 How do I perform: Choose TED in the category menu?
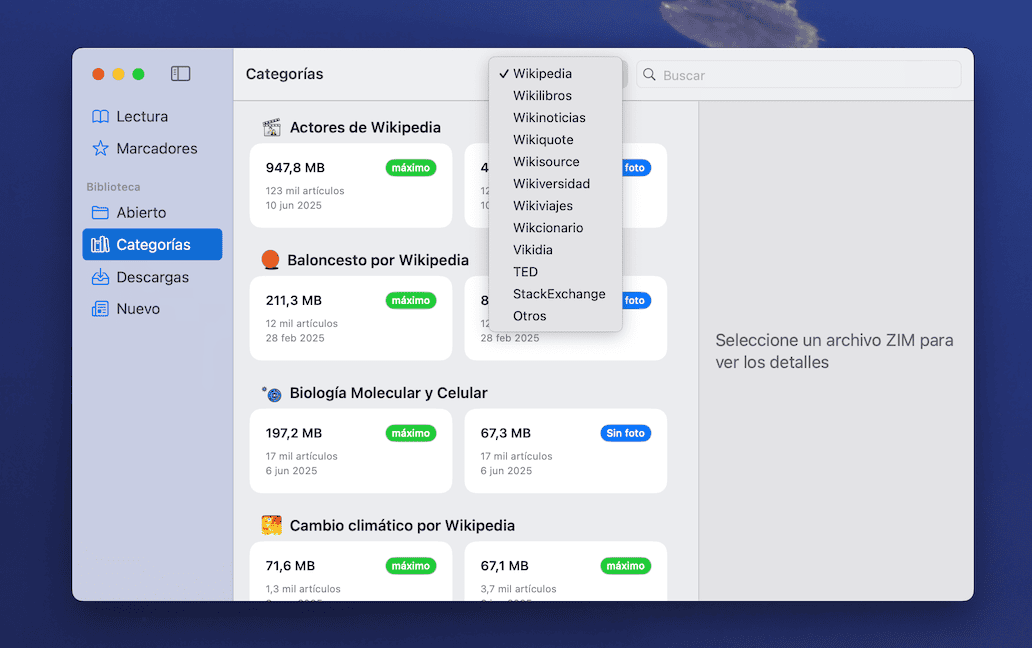(555, 272)
